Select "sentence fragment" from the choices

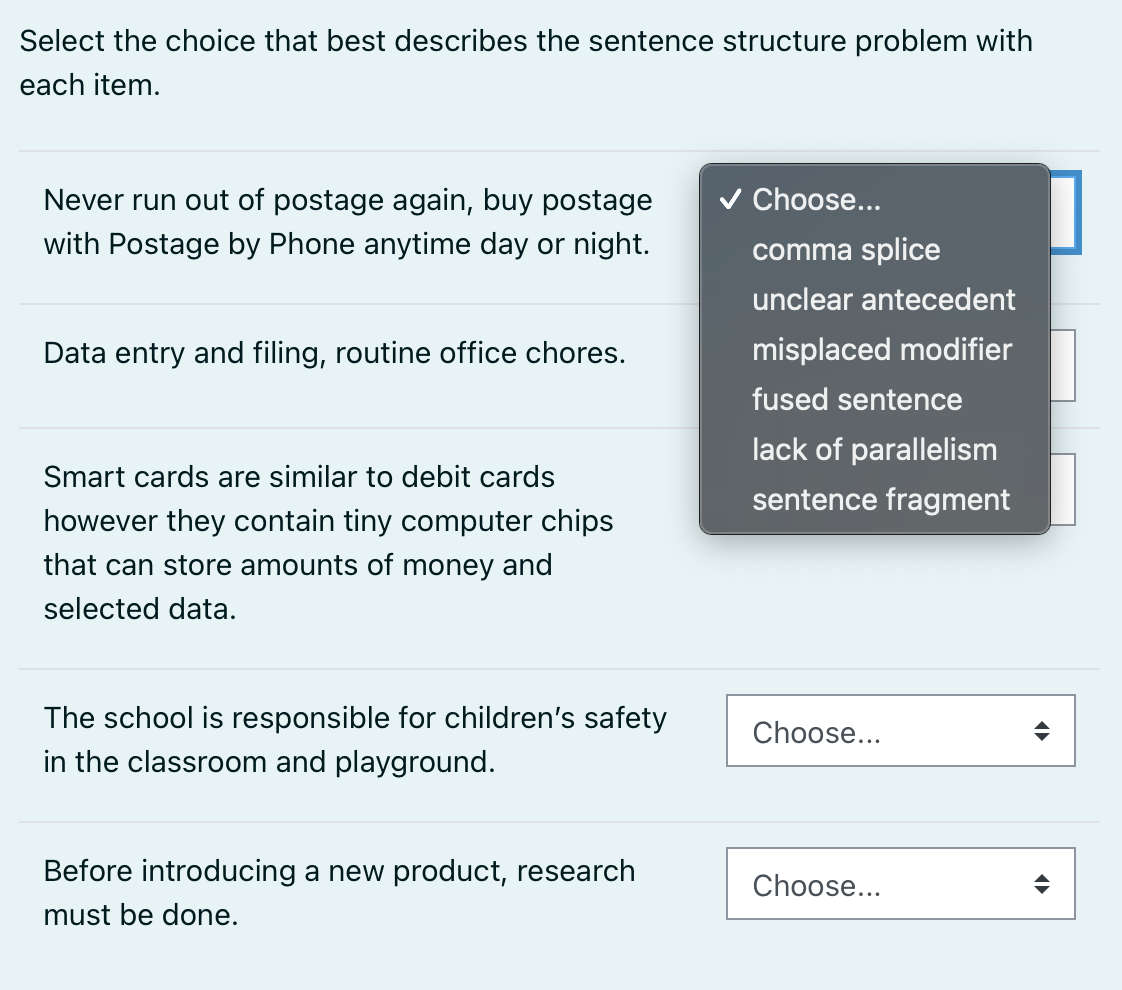click(x=881, y=500)
